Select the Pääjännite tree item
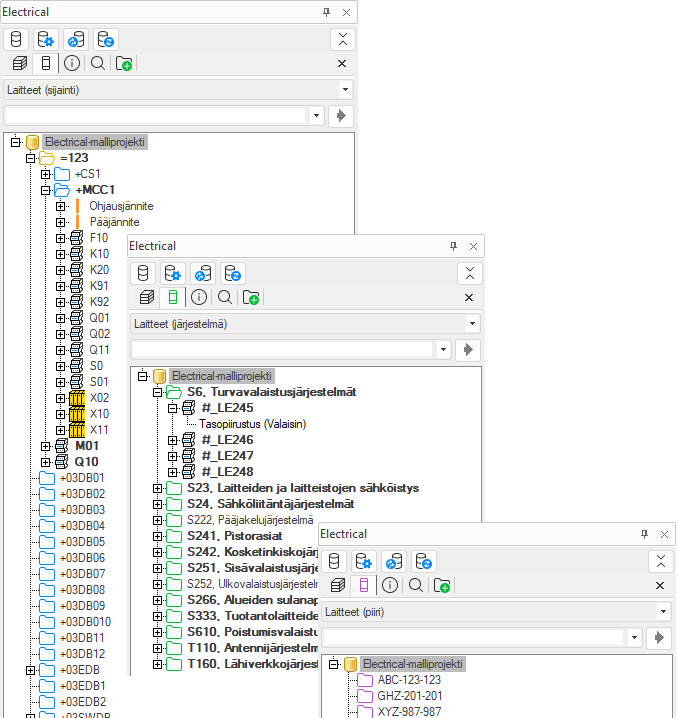Viewport: 678px width, 718px height. pos(114,222)
